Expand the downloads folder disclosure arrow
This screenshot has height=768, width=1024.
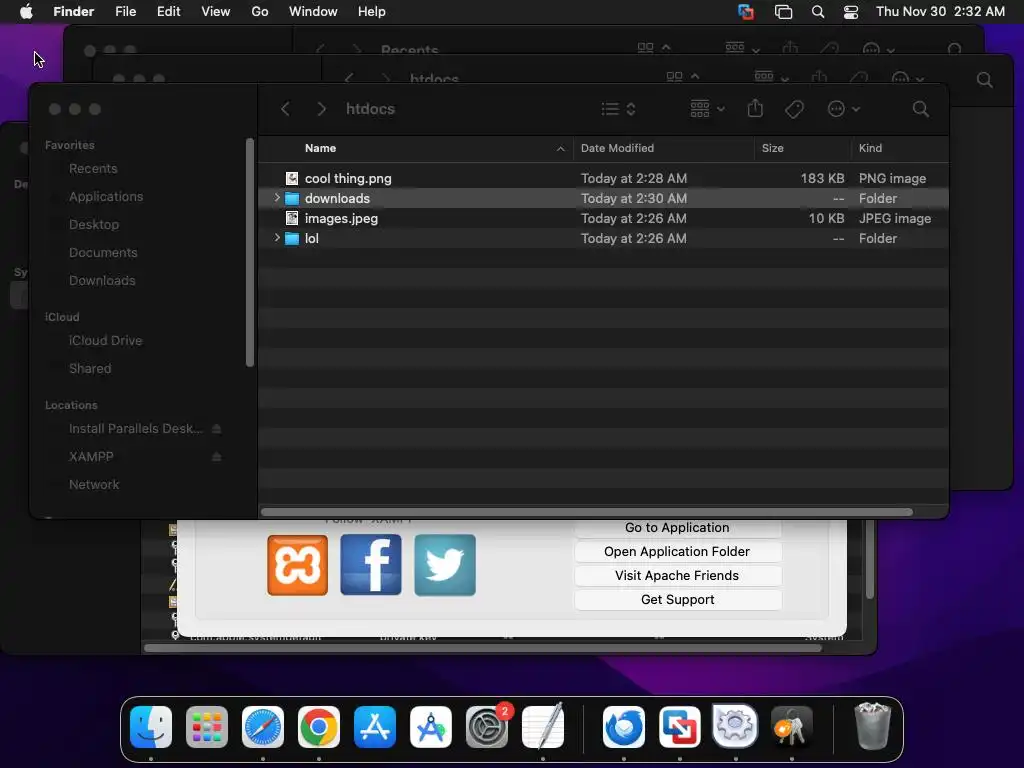click(x=277, y=198)
